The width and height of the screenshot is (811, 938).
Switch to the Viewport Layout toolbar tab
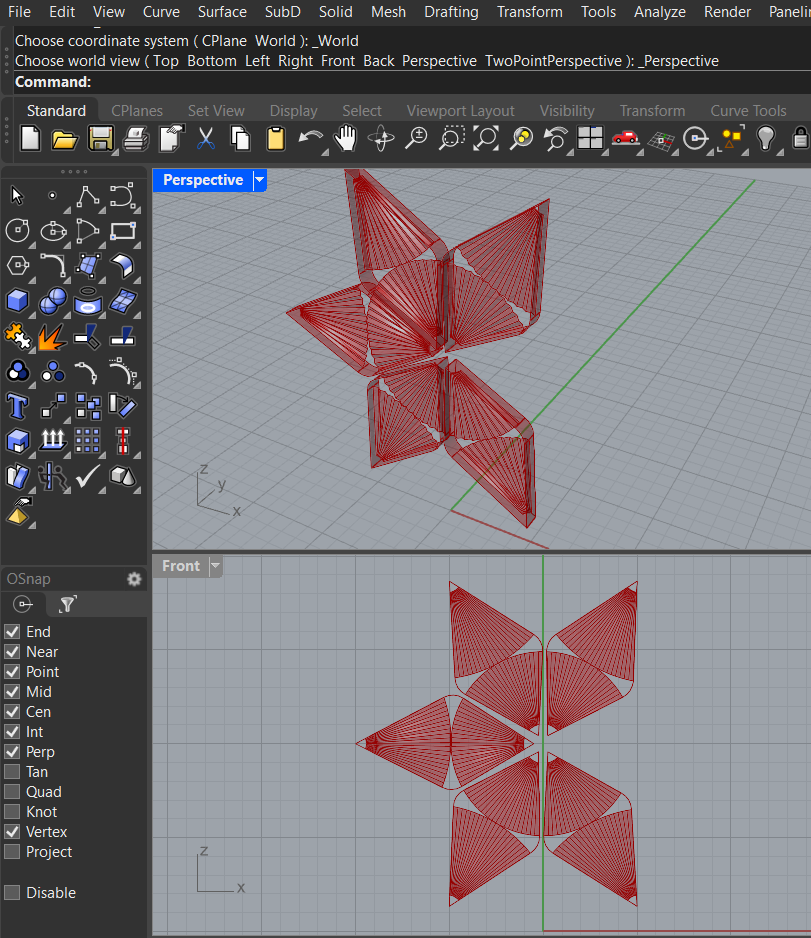[461, 111]
